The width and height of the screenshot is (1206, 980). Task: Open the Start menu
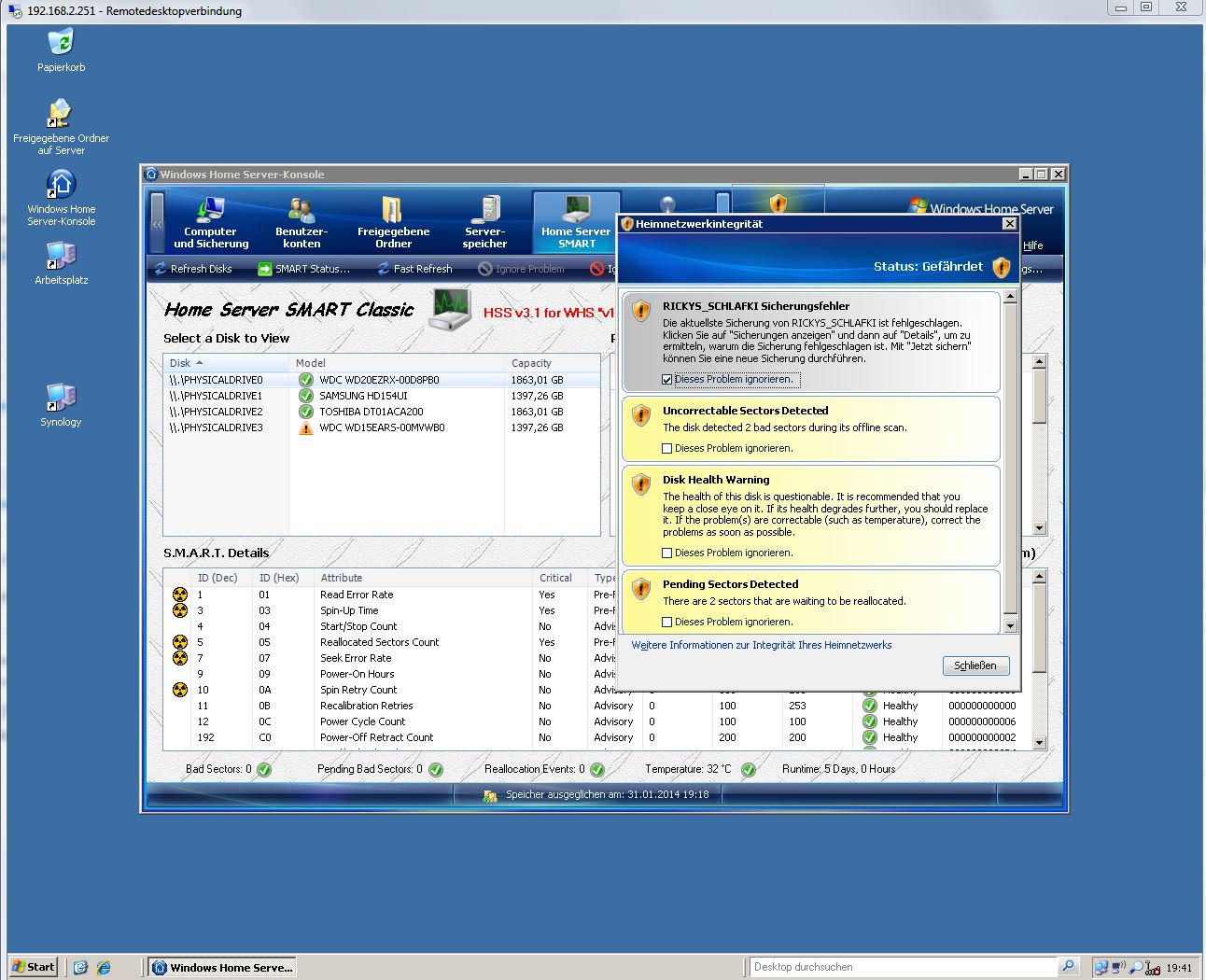(x=34, y=967)
